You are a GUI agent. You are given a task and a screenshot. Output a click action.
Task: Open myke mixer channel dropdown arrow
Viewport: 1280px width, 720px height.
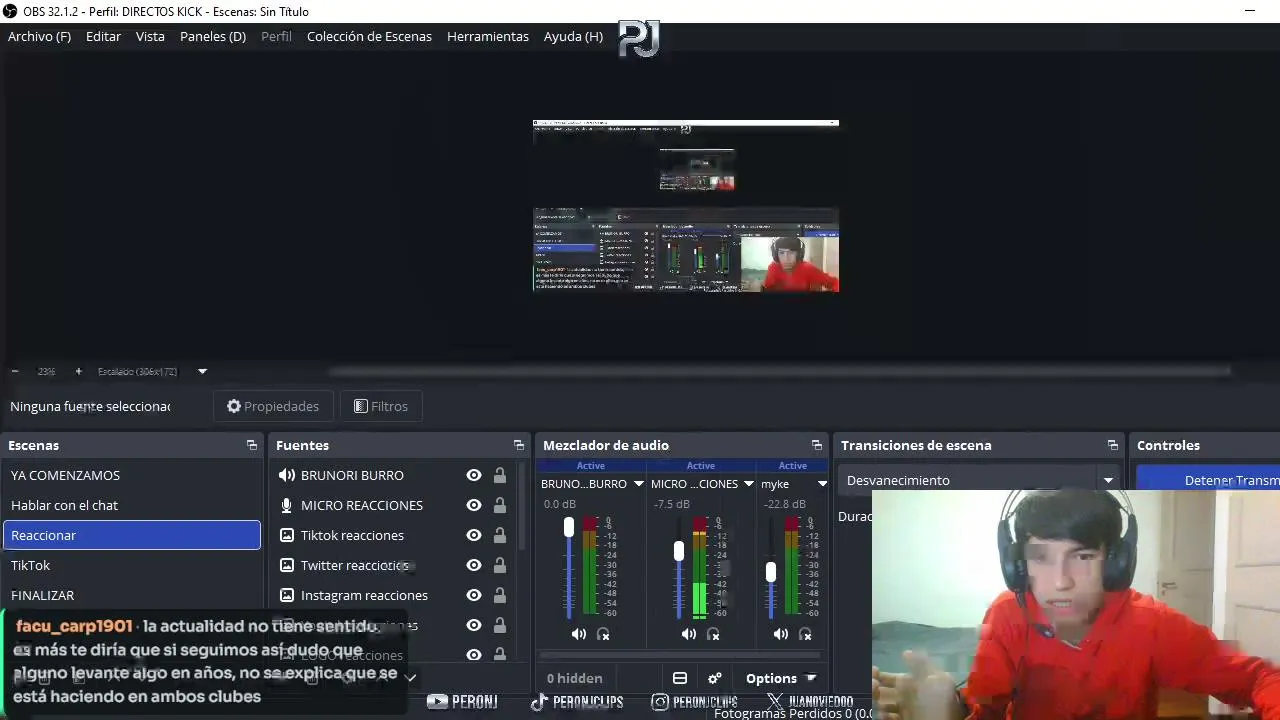click(822, 484)
